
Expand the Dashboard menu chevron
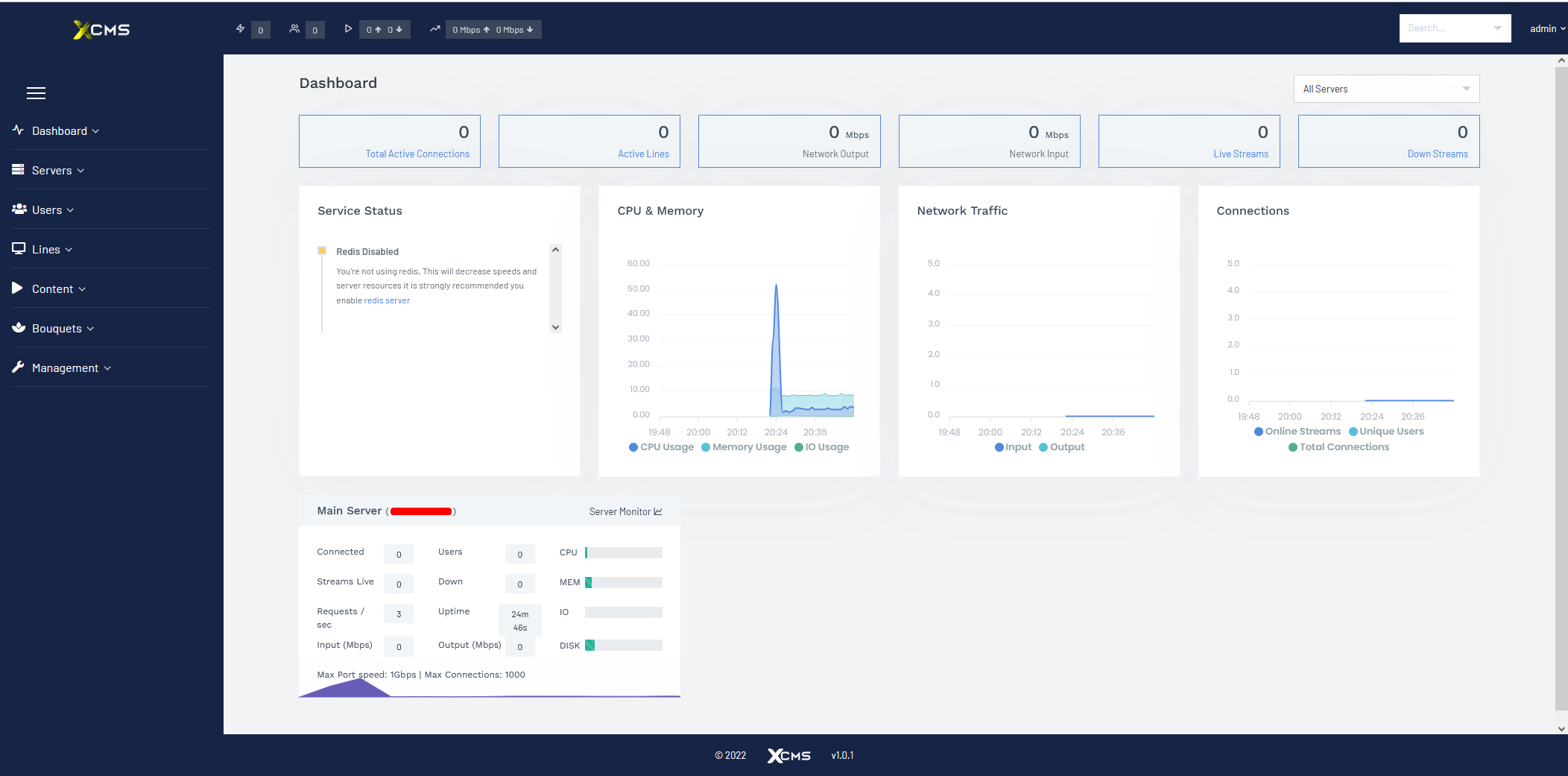pyautogui.click(x=95, y=131)
